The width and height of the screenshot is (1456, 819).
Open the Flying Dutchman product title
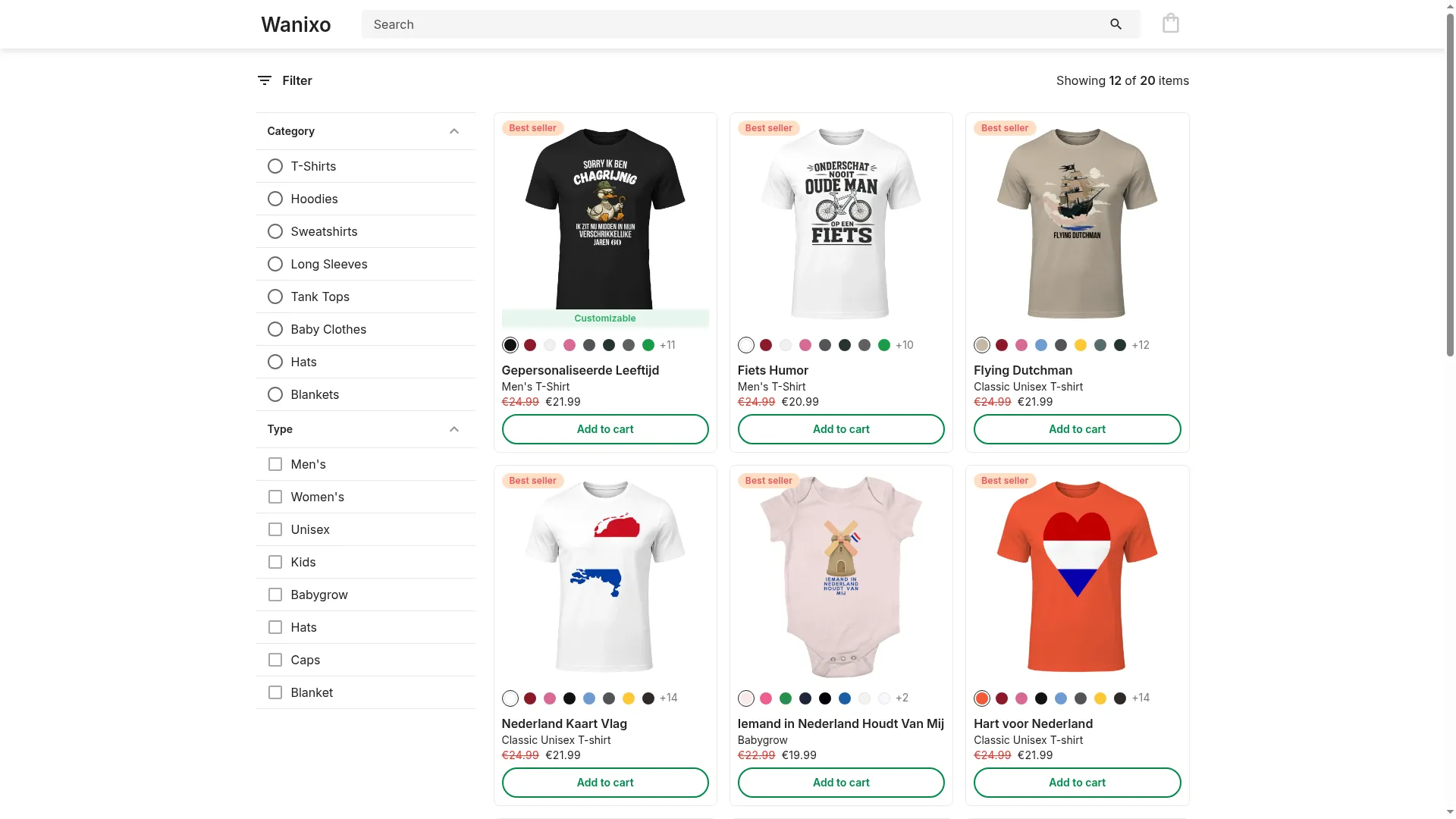(1023, 370)
